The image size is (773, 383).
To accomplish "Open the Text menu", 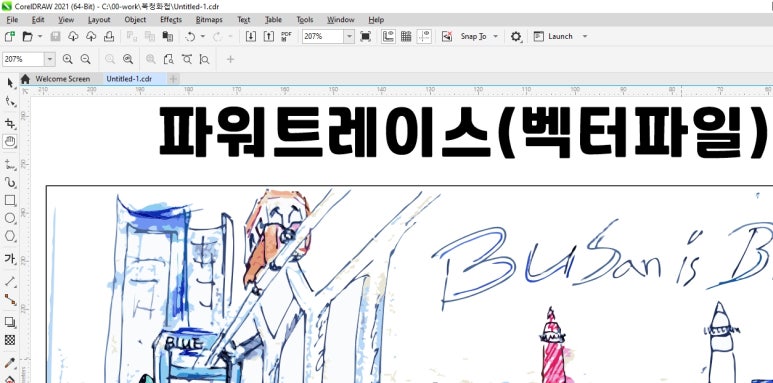I will pos(244,20).
